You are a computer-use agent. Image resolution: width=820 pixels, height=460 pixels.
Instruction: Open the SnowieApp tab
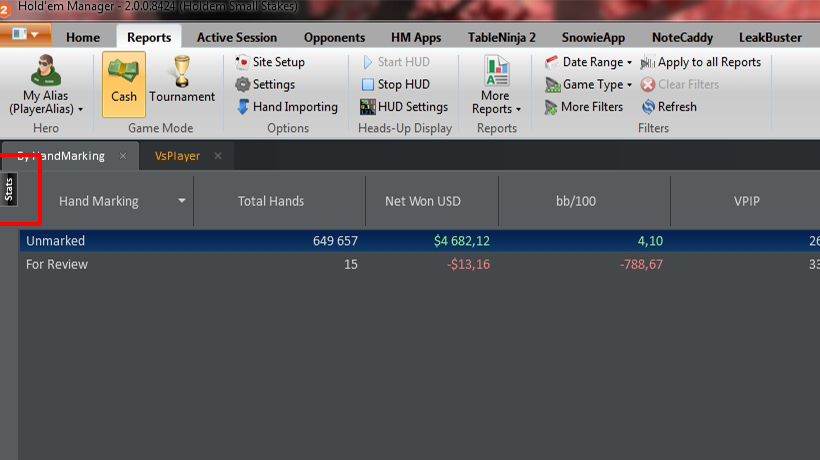[x=594, y=38]
